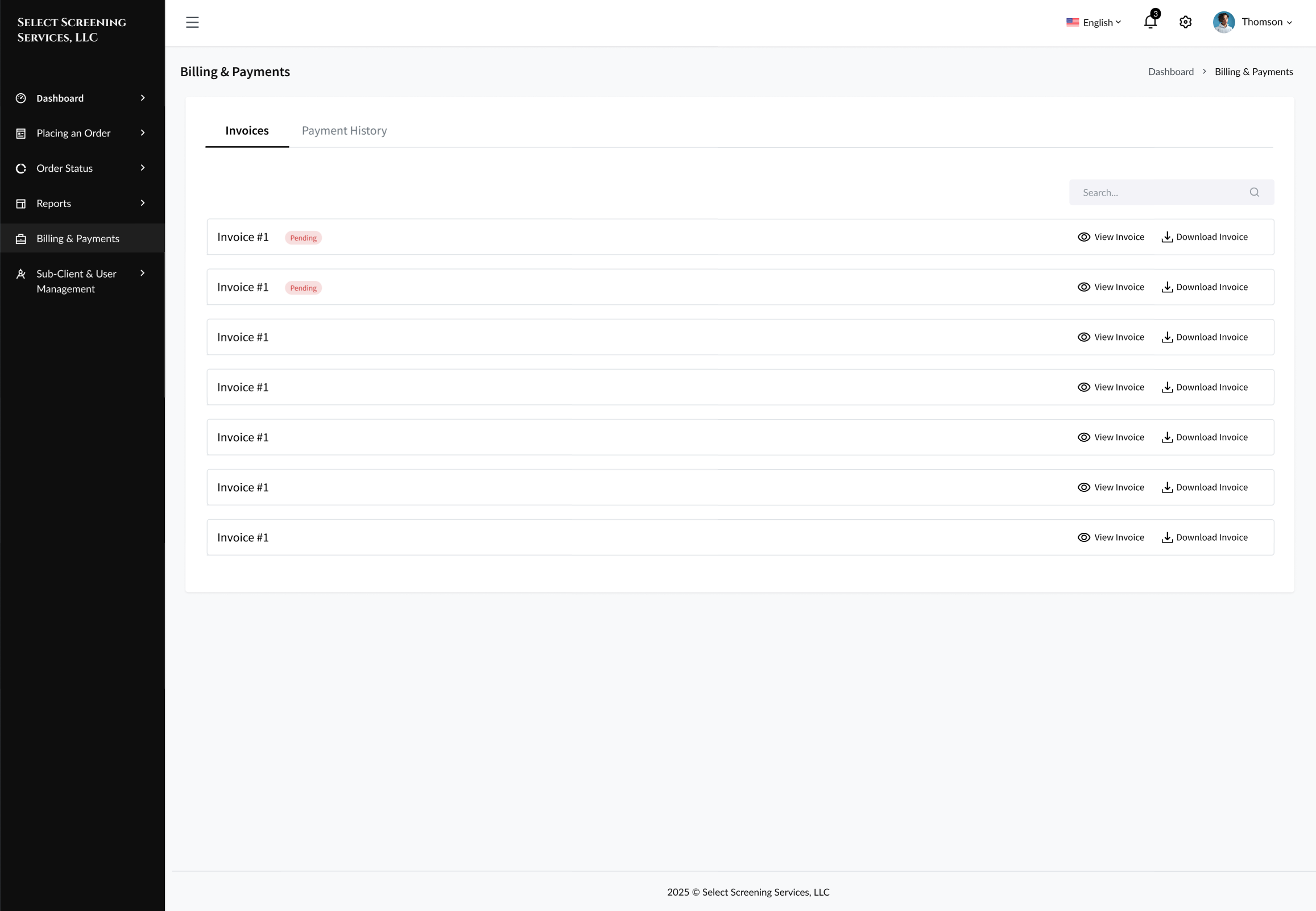Expand the Placing an Order chevron
This screenshot has width=1316, height=911.
(143, 133)
